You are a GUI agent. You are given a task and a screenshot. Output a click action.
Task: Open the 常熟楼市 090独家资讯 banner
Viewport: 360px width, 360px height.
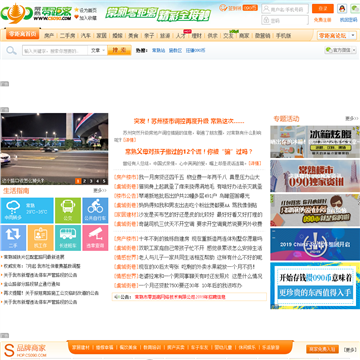pos(315,176)
